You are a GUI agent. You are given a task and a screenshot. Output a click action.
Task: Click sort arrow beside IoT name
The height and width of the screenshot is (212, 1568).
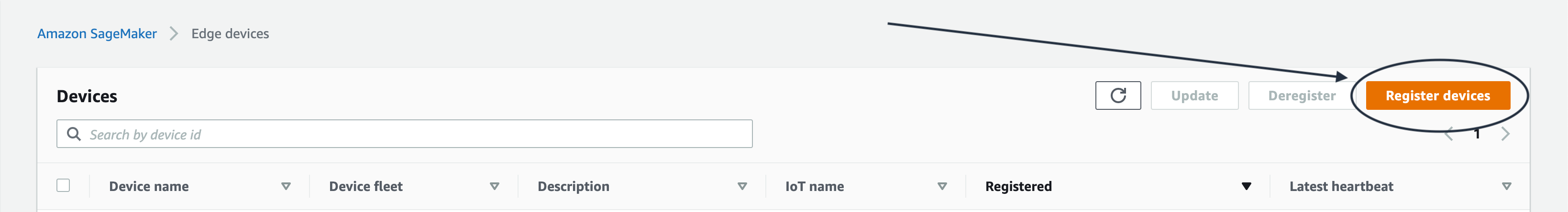(x=942, y=187)
